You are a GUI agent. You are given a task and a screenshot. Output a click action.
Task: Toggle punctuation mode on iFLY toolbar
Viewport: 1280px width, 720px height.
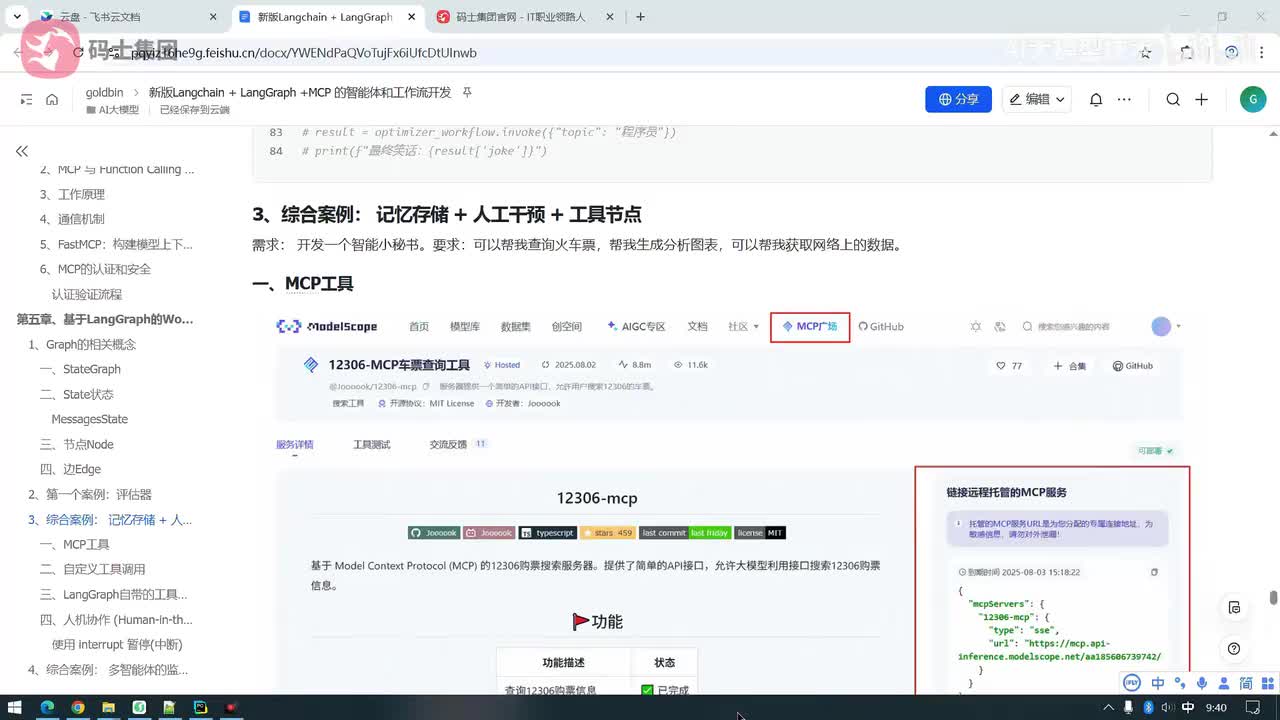tap(1181, 684)
